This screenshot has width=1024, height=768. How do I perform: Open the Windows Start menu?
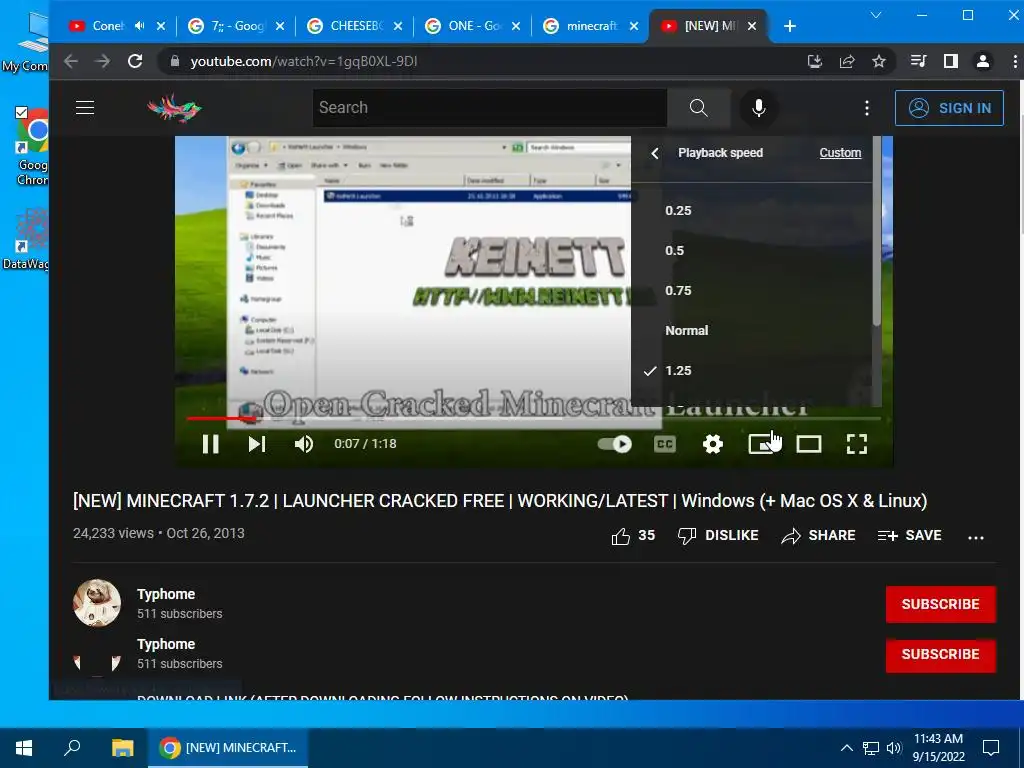(24, 748)
